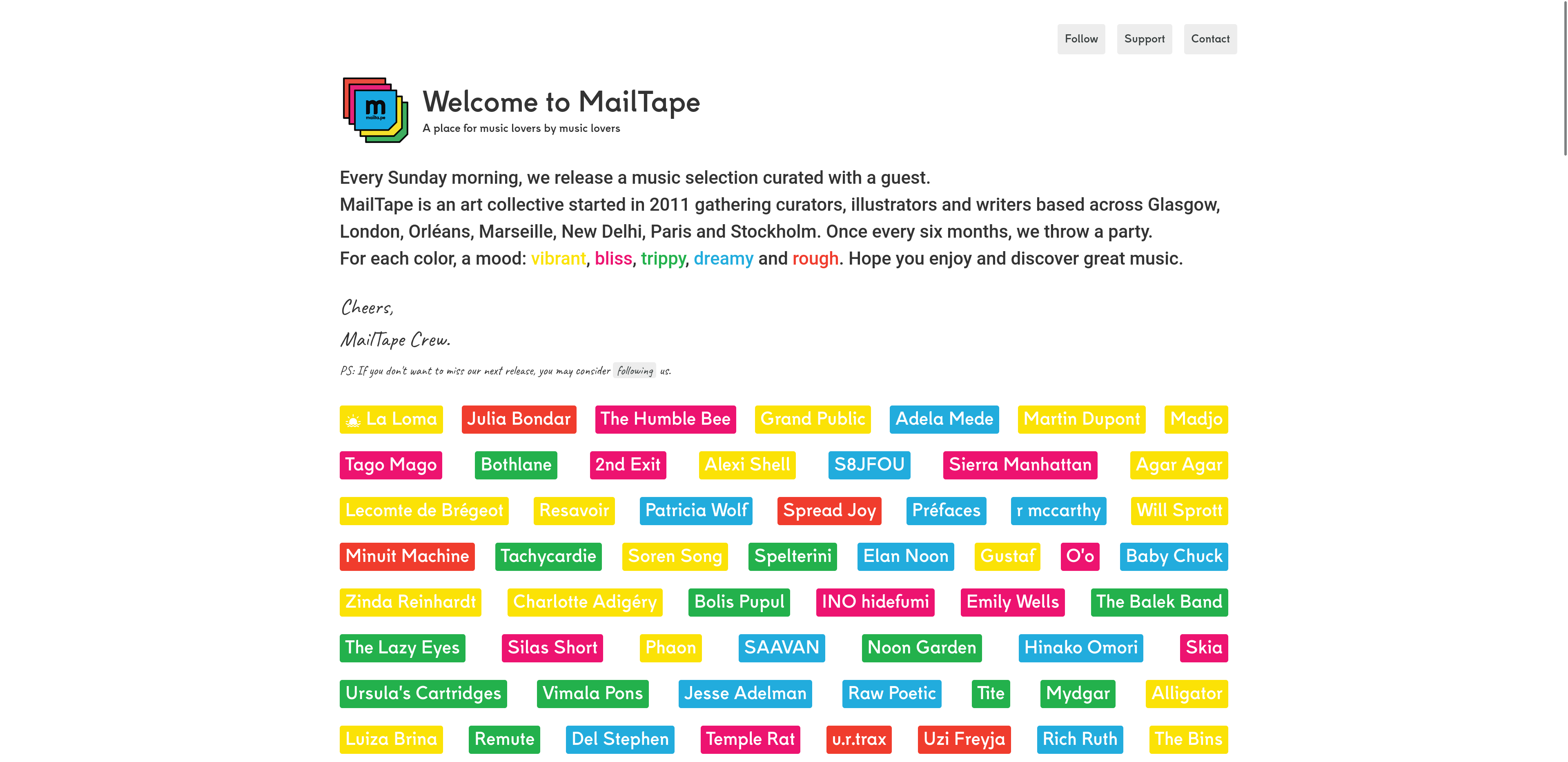This screenshot has width=1568, height=762.
Task: Choose the SAAVAN tag
Action: [x=782, y=648]
